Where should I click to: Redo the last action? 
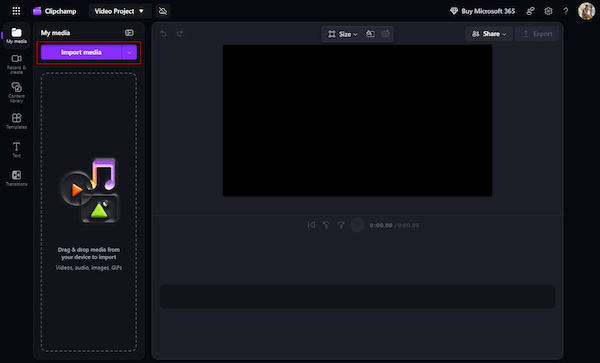click(x=180, y=34)
